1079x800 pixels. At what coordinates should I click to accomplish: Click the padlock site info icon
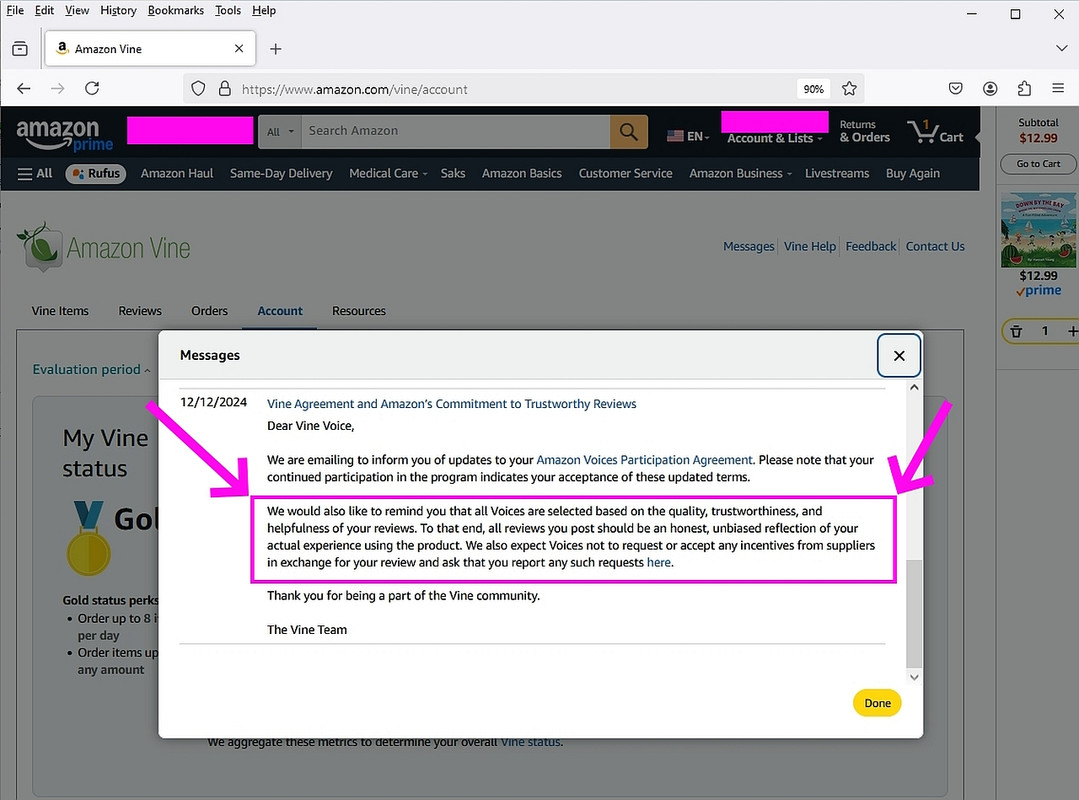(224, 89)
